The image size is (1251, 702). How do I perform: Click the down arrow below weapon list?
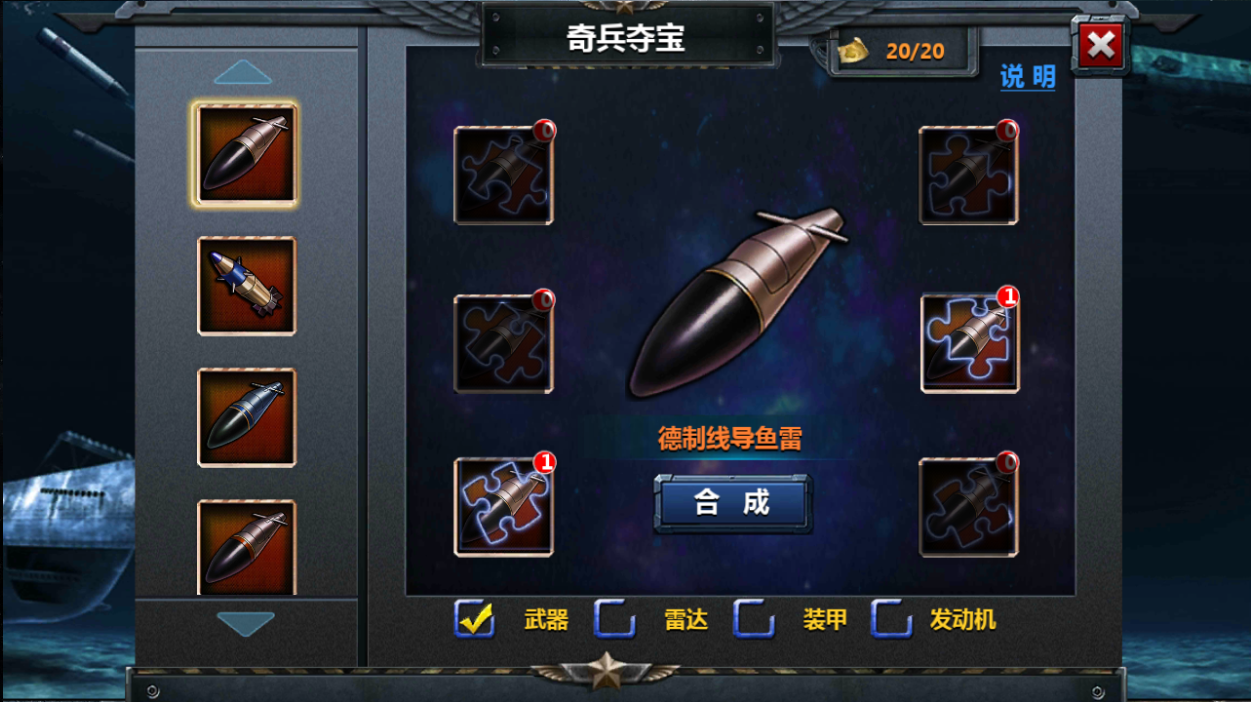246,625
